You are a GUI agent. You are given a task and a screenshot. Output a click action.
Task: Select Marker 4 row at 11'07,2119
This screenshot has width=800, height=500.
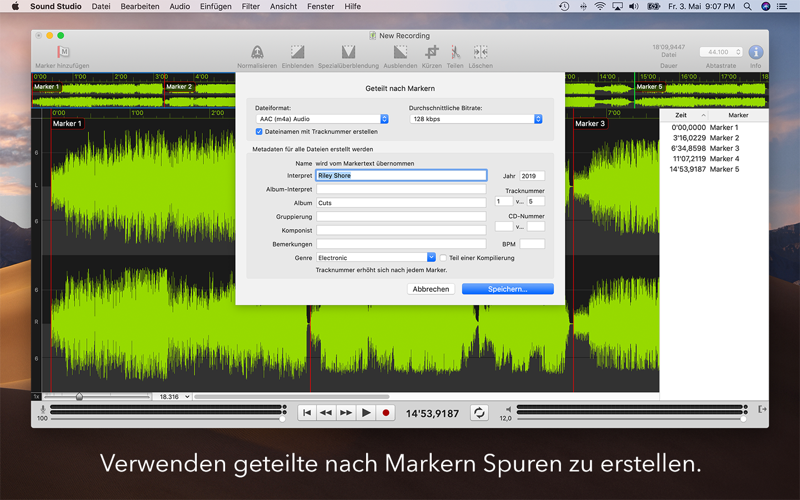coord(714,159)
